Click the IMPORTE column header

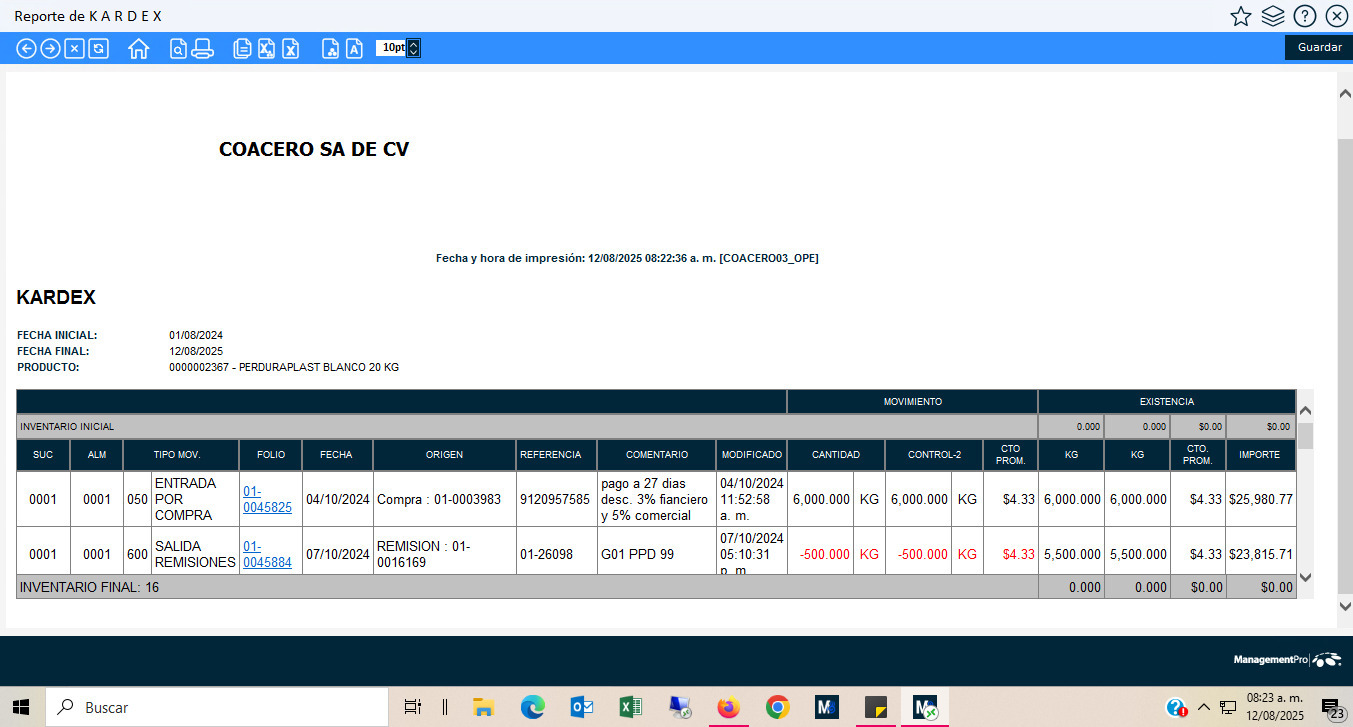[1261, 455]
